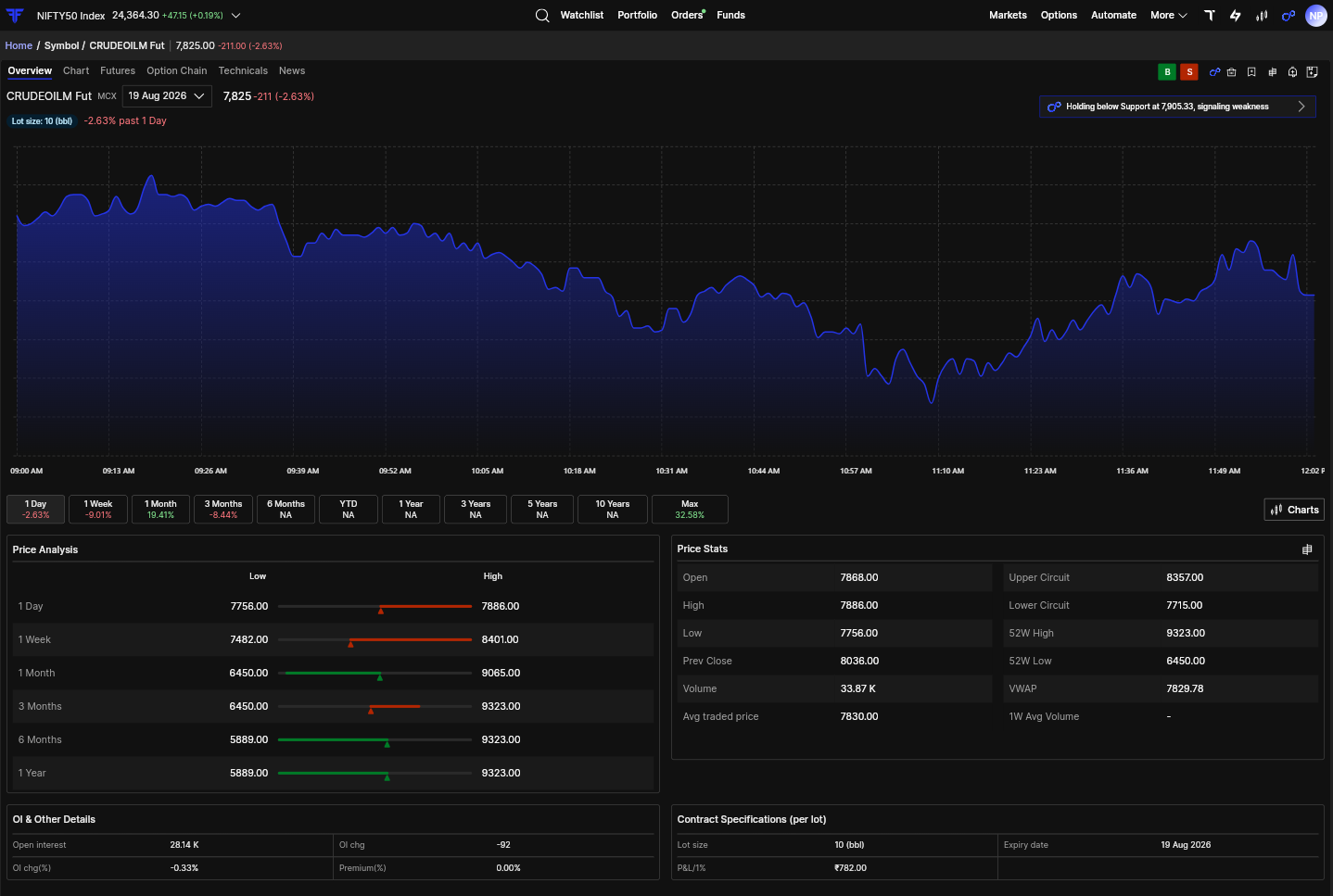Viewport: 1333px width, 896px height.
Task: Open the NP profile avatar
Action: coord(1316,15)
